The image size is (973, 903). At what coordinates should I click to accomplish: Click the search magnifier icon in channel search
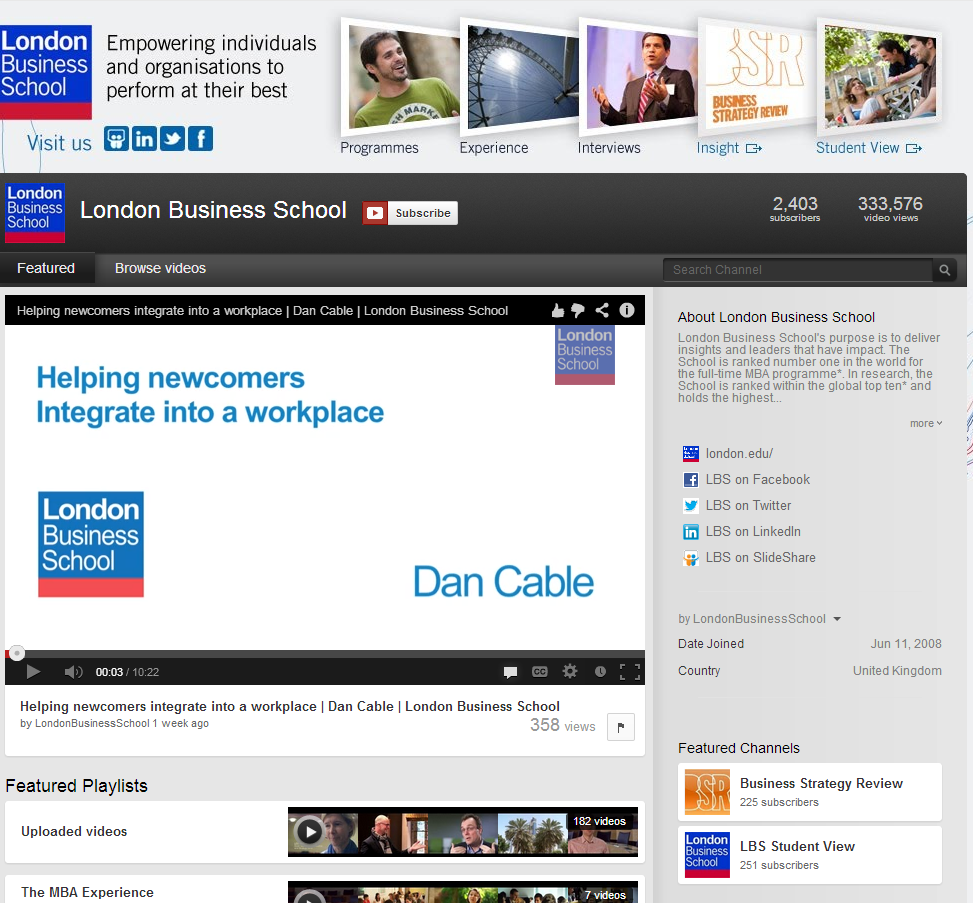coord(944,270)
